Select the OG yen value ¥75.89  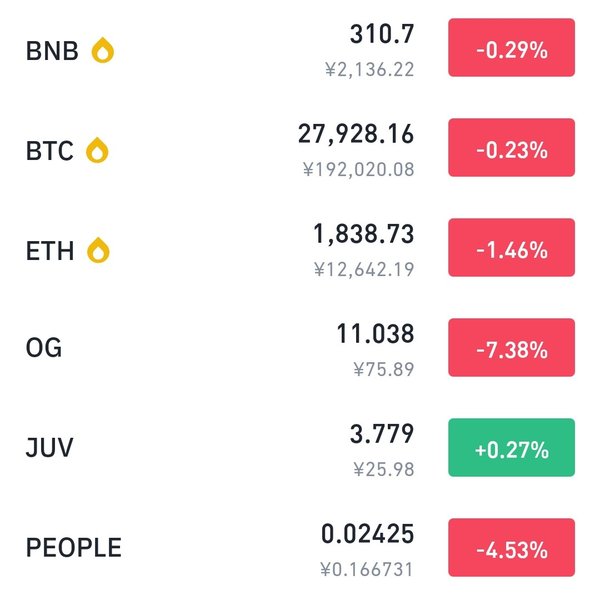pyautogui.click(x=384, y=370)
